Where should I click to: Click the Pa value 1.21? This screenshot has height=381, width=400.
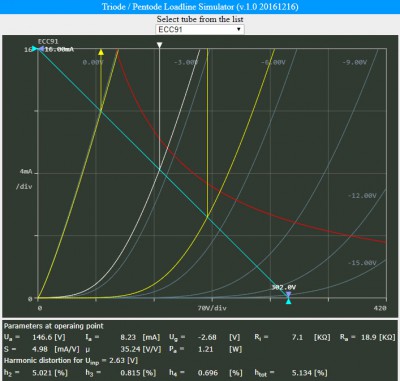(x=205, y=349)
